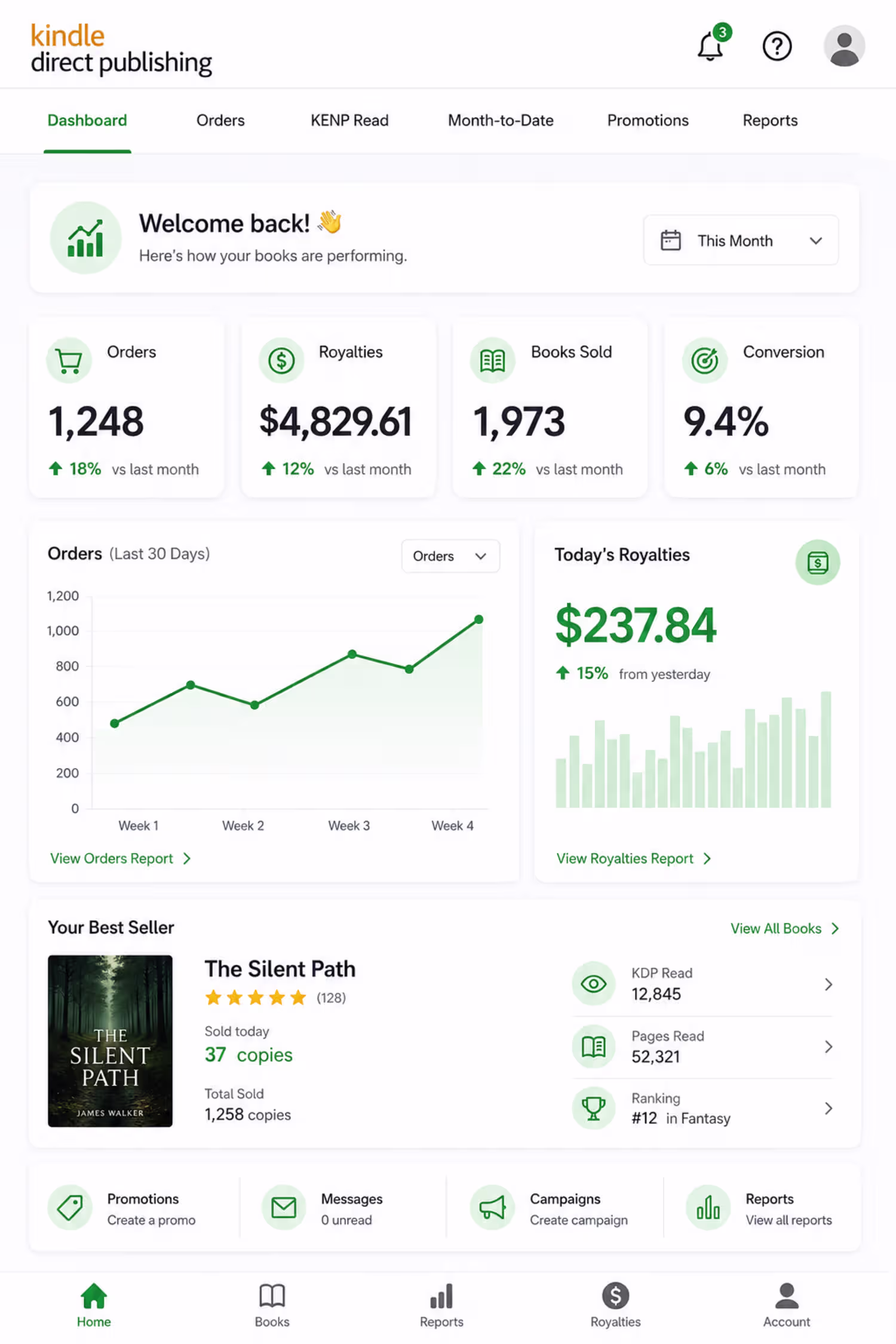This screenshot has width=896, height=1344.
Task: Click the green bar chart welcome icon
Action: pos(85,238)
